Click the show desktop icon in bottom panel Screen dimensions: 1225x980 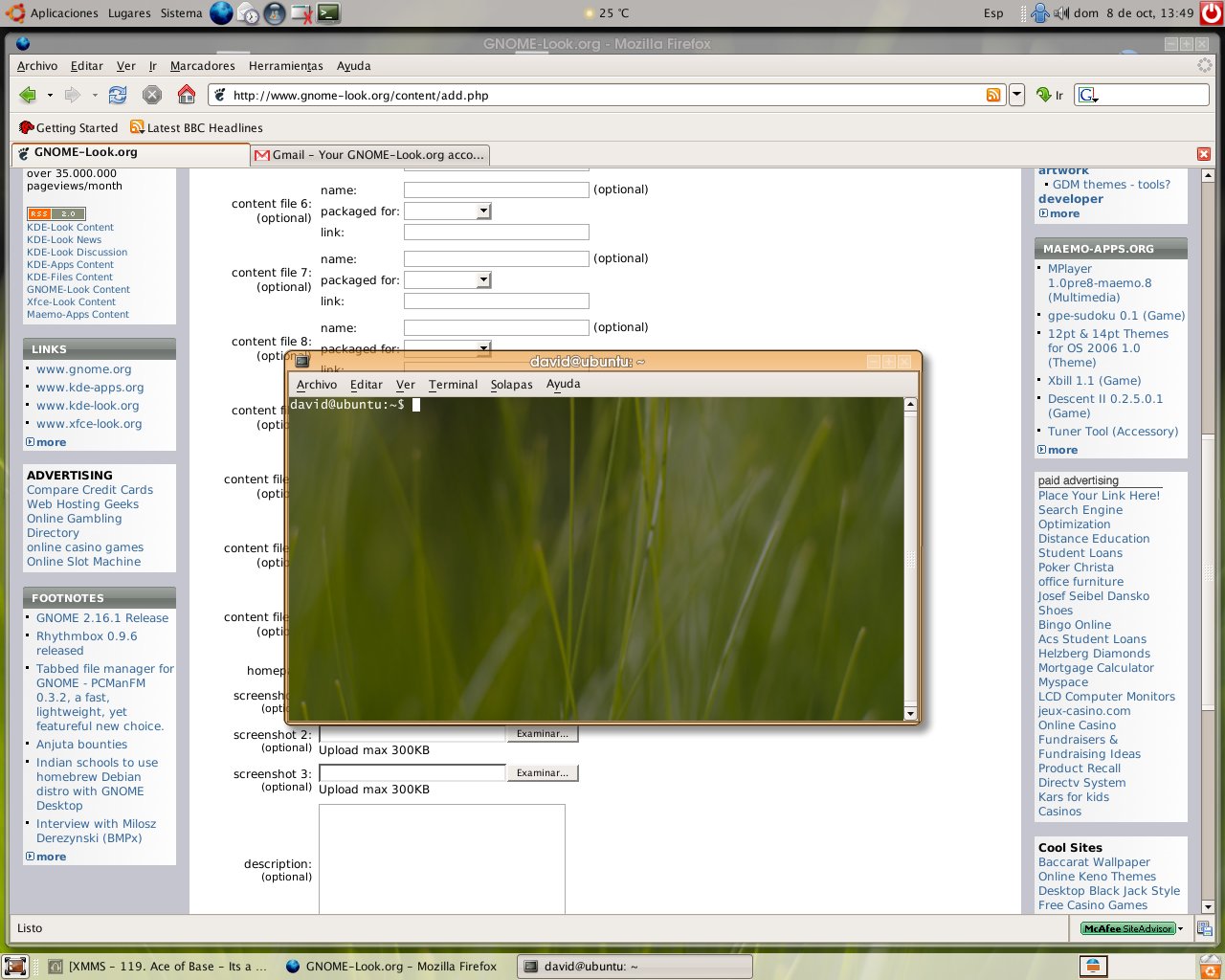[x=14, y=967]
